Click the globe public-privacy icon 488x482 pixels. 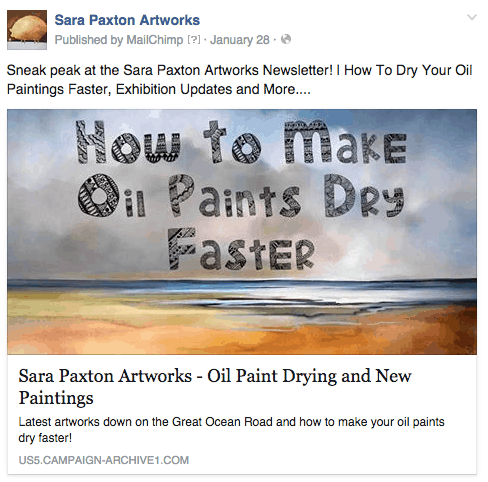pos(286,39)
